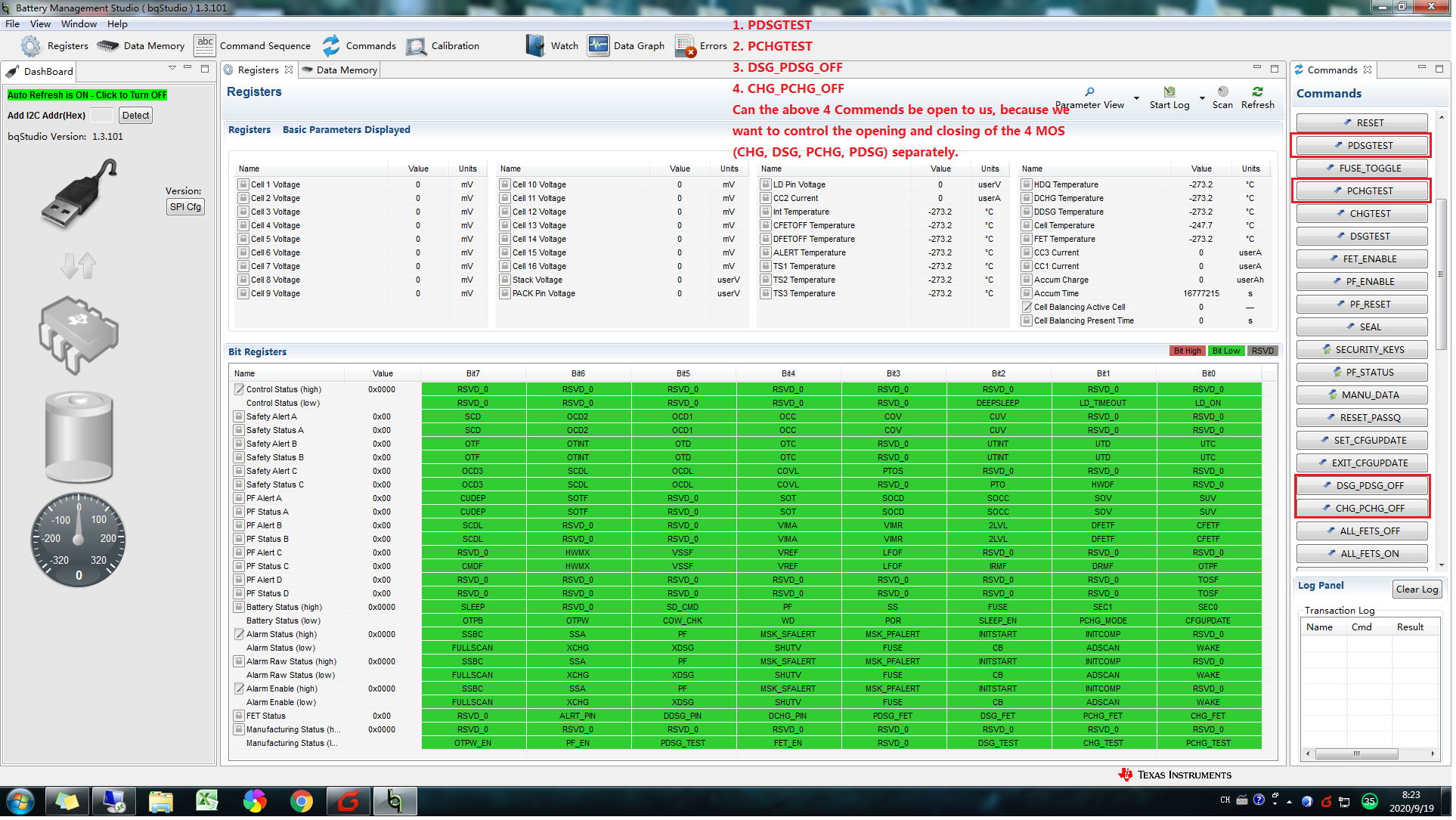This screenshot has width=1456, height=820.
Task: Open the File menu
Action: [x=12, y=24]
